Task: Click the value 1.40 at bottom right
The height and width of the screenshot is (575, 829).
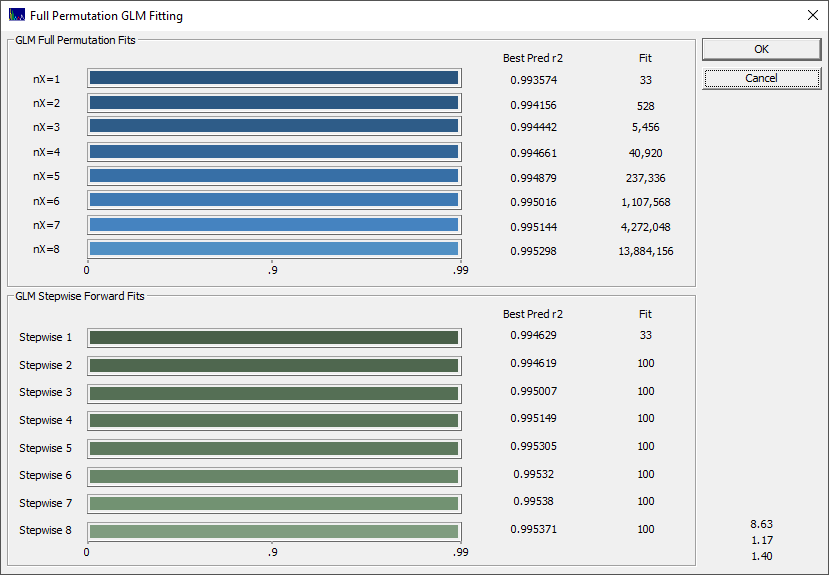Action: pos(761,556)
